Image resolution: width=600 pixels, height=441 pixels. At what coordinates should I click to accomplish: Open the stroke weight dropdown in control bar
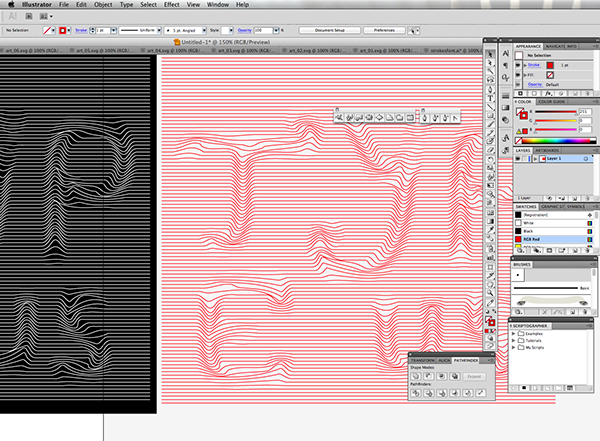[x=114, y=30]
